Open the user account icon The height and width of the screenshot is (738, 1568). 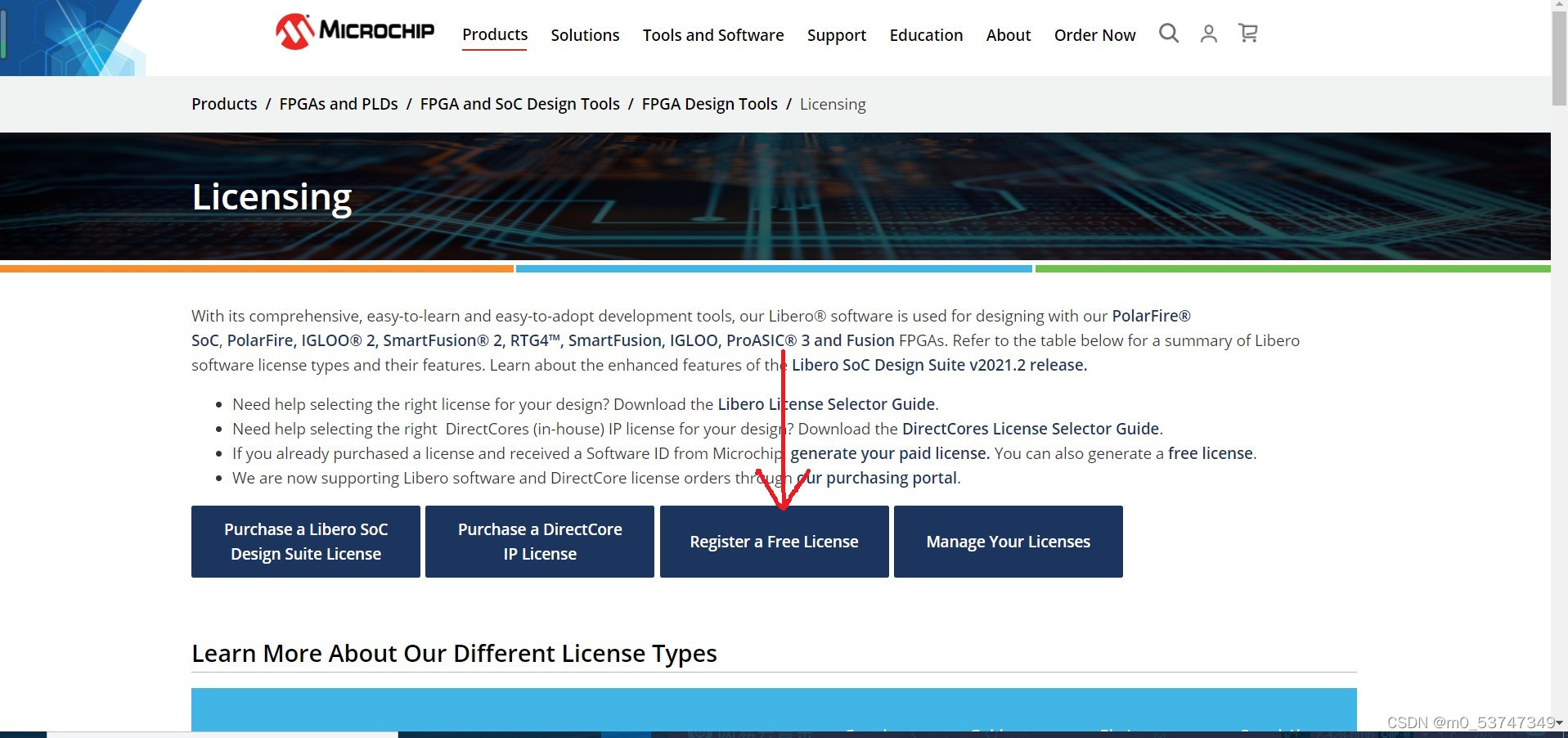(1208, 34)
